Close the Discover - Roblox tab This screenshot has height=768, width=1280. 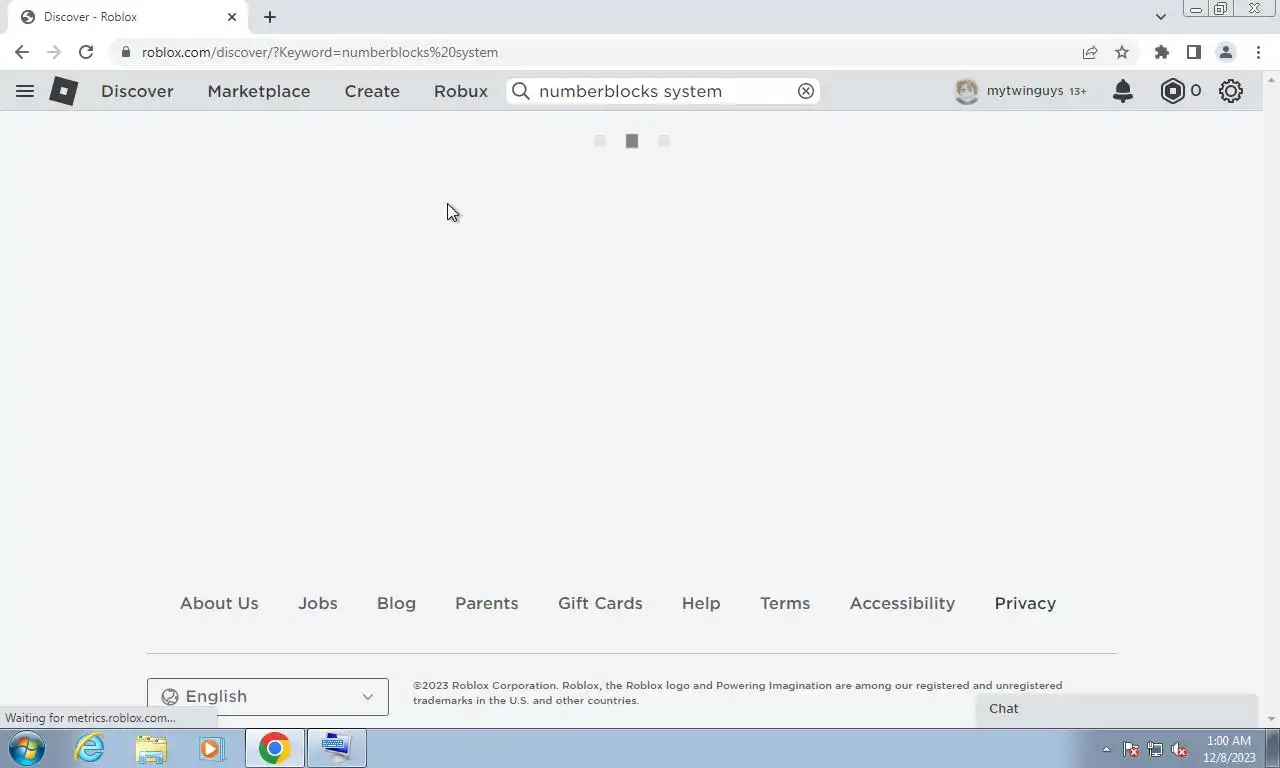point(232,17)
